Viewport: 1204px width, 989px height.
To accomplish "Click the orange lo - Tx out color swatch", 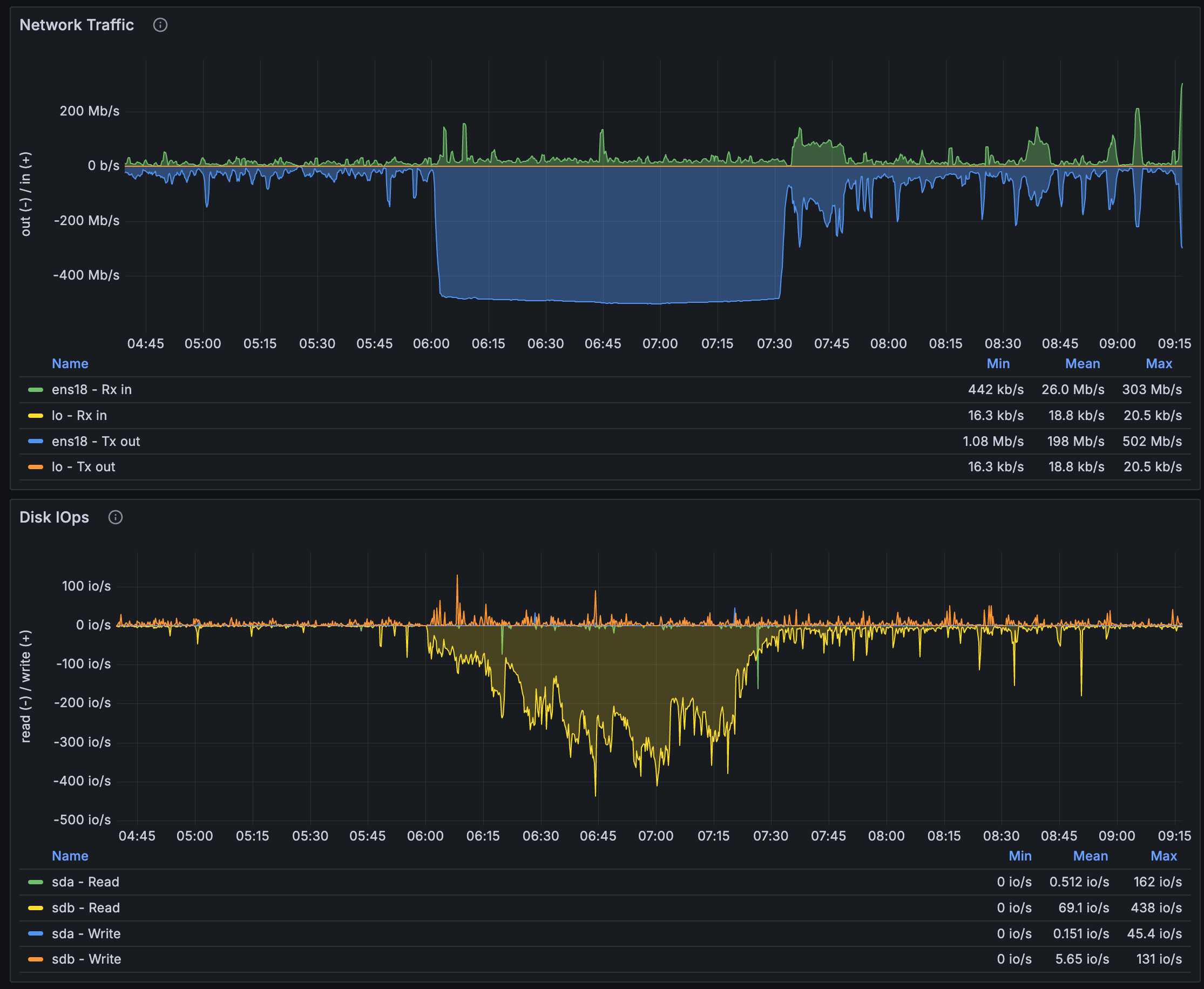I will coord(35,467).
